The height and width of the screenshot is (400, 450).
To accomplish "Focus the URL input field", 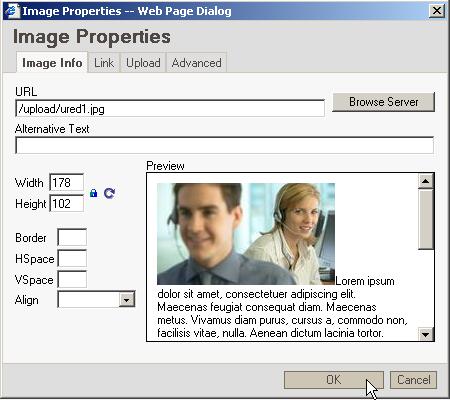I will click(x=170, y=109).
